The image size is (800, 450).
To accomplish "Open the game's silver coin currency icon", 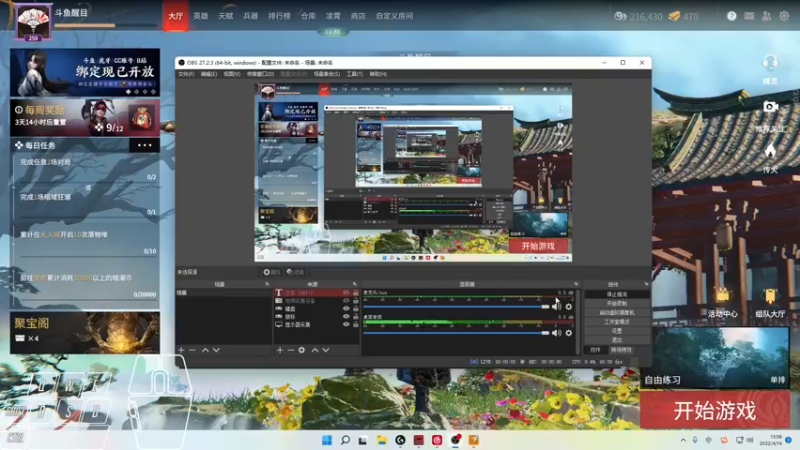I will 620,16.
